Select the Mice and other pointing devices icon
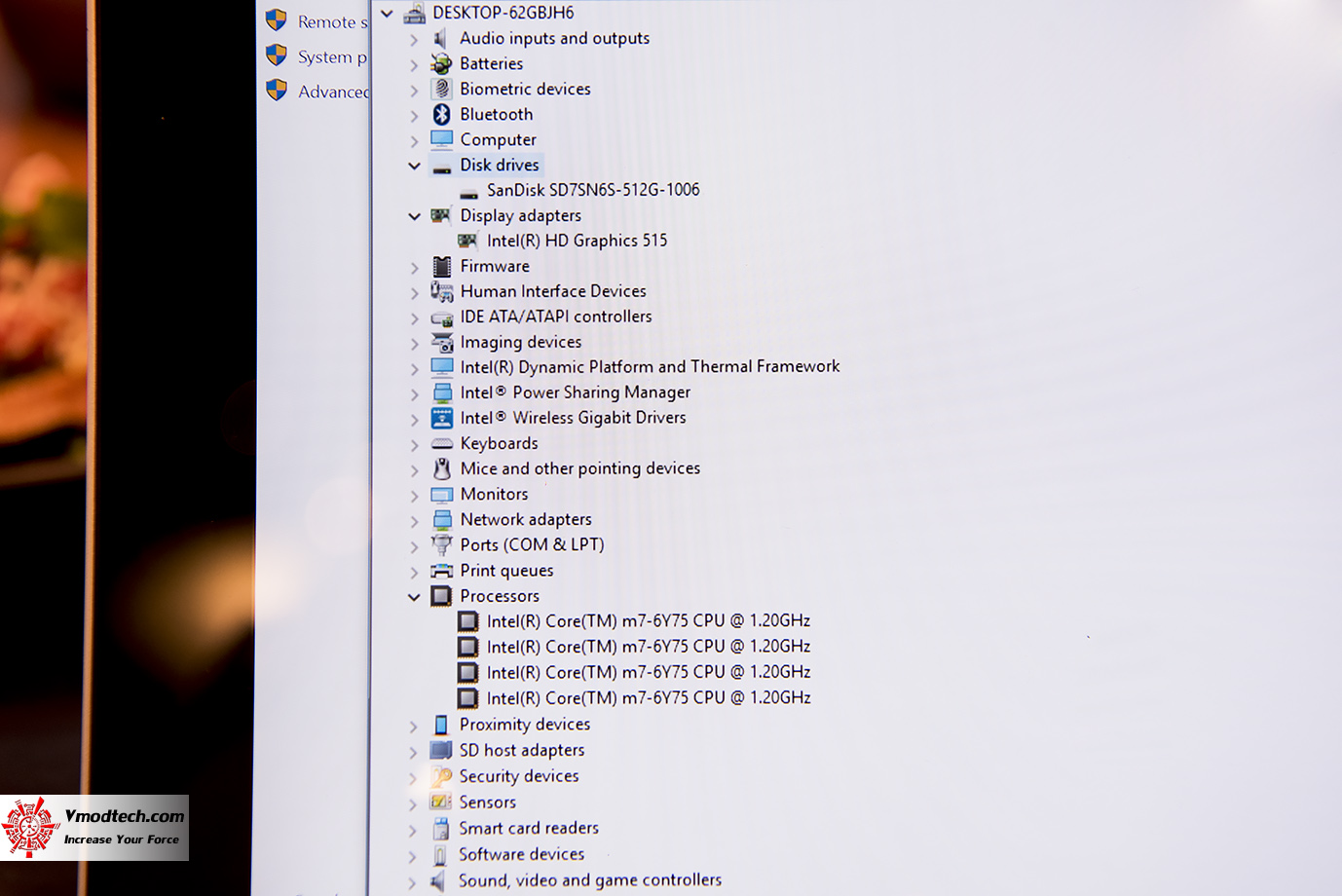 [x=442, y=468]
